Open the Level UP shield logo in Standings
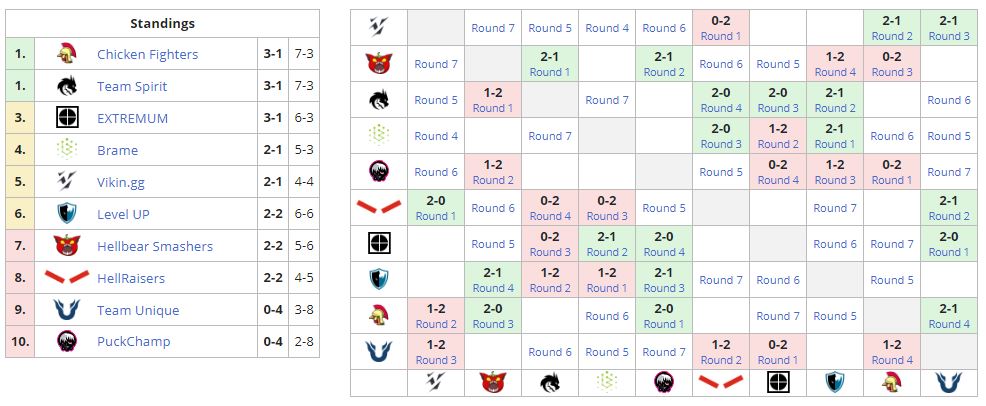 (67, 214)
